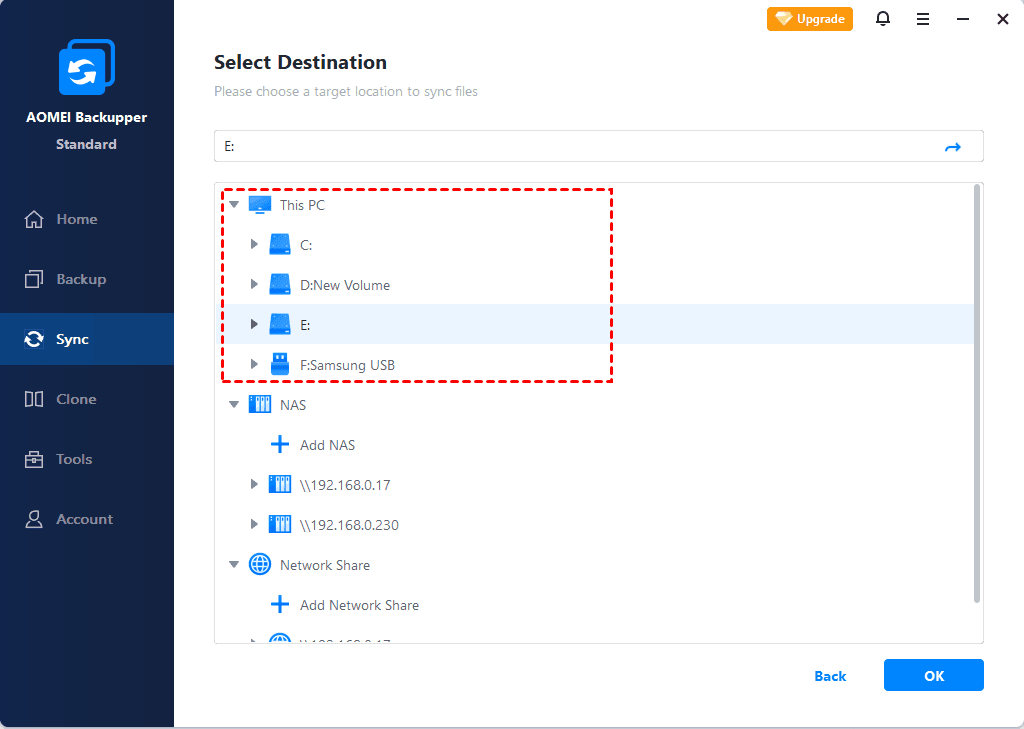Click the orange Upgrade button

click(x=810, y=19)
